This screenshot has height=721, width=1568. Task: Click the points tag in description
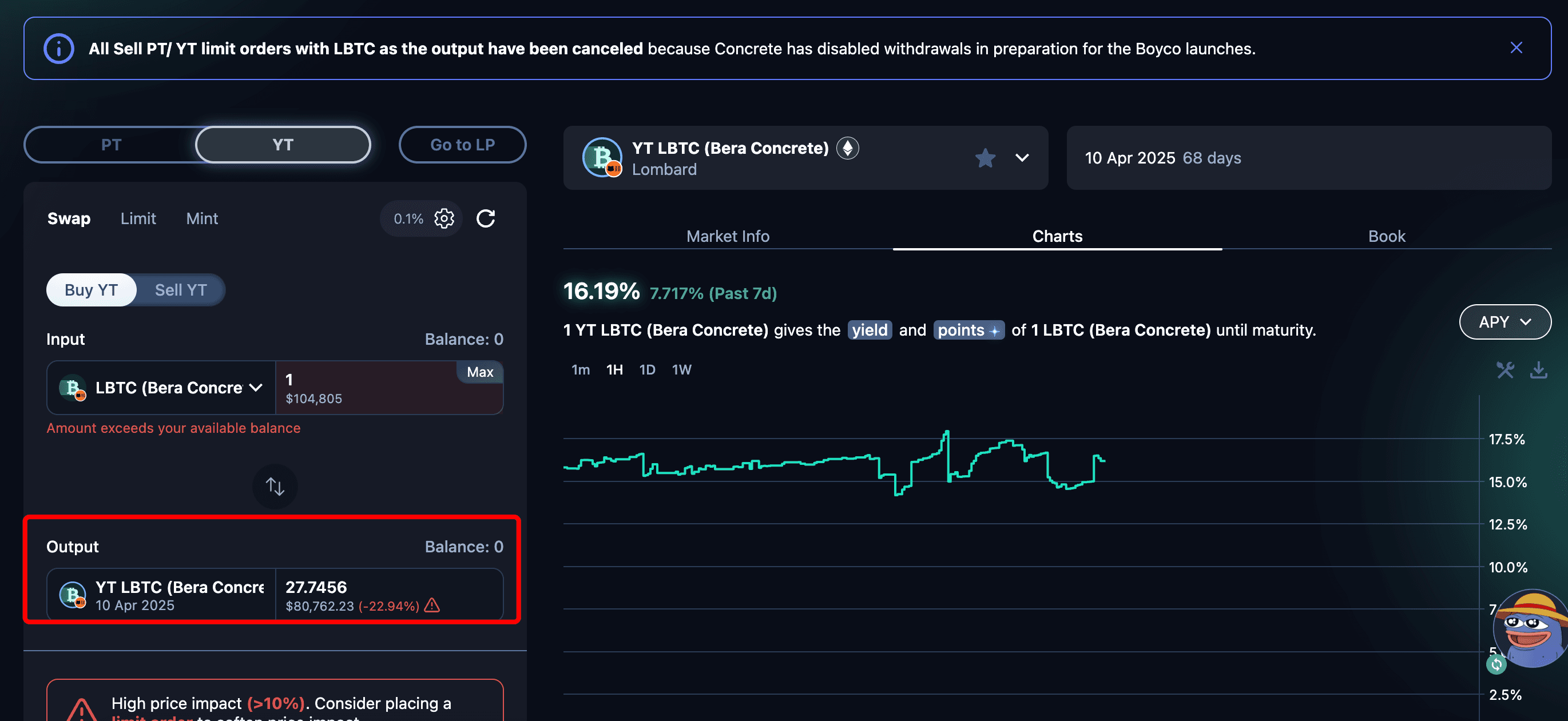968,330
